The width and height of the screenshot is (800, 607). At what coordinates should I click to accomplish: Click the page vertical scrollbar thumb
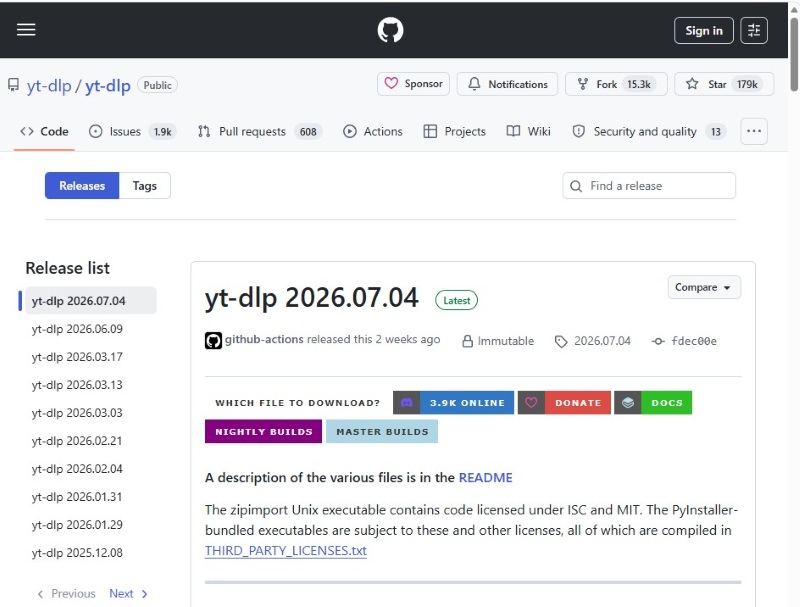794,55
